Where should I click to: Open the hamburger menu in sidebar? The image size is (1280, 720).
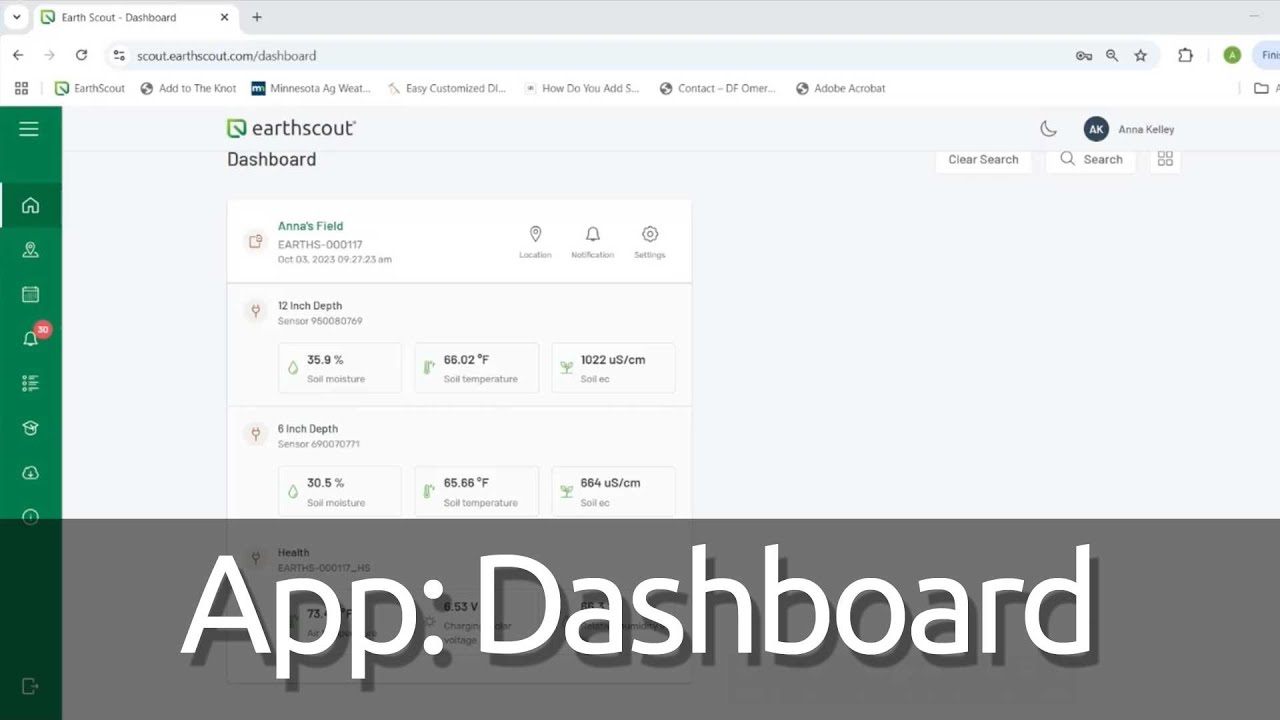[29, 129]
